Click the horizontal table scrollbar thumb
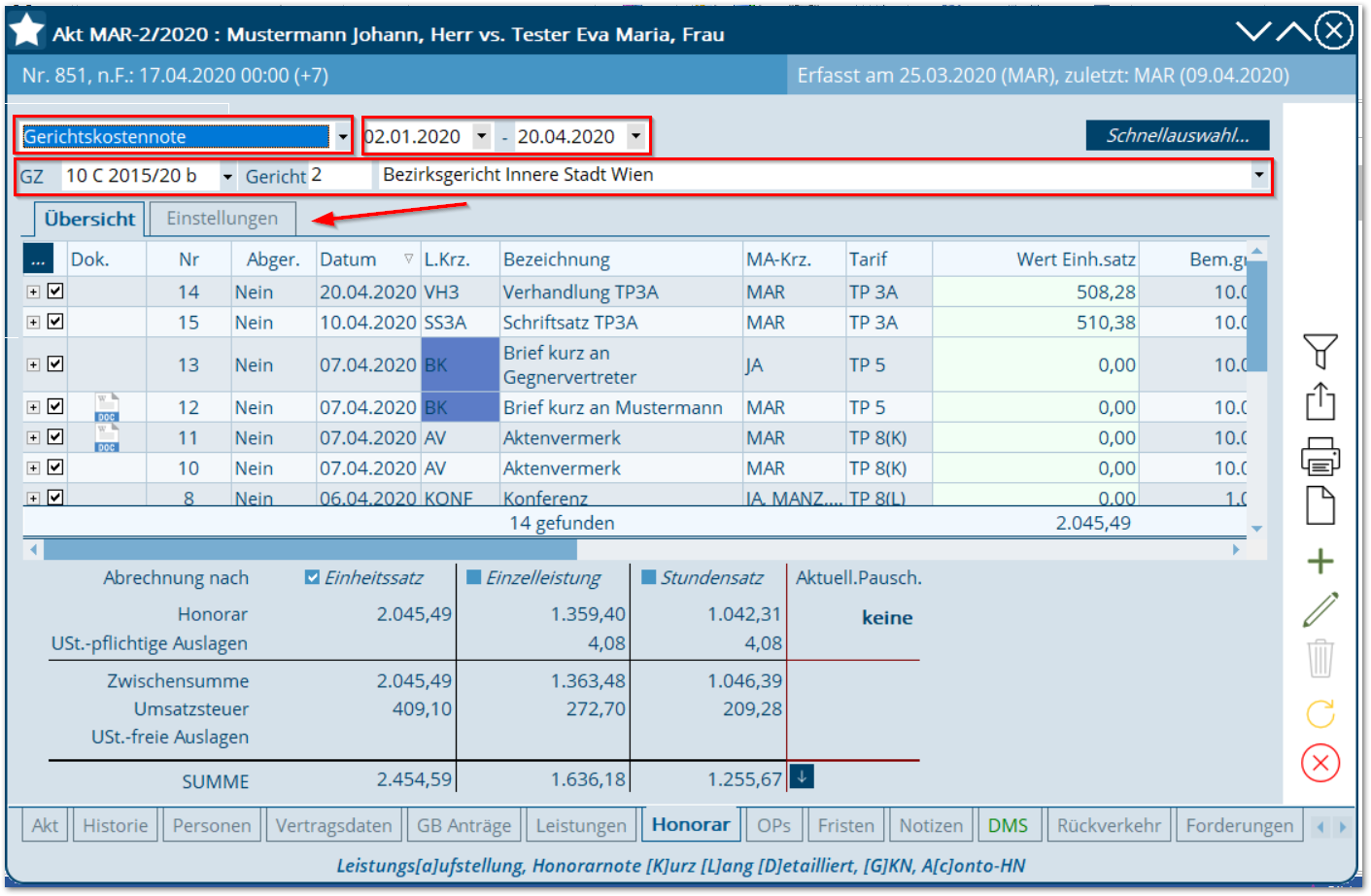This screenshot has width=1371, height=896. coord(310,549)
